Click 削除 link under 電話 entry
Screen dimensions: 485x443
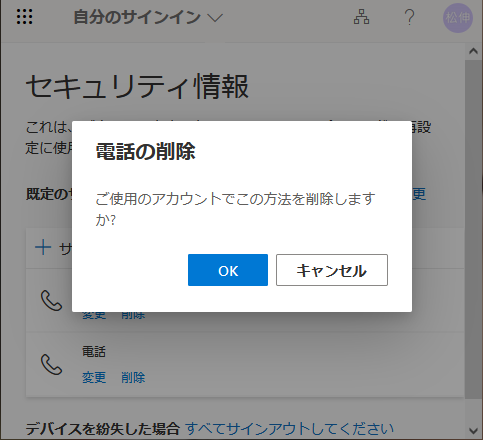[133, 379]
